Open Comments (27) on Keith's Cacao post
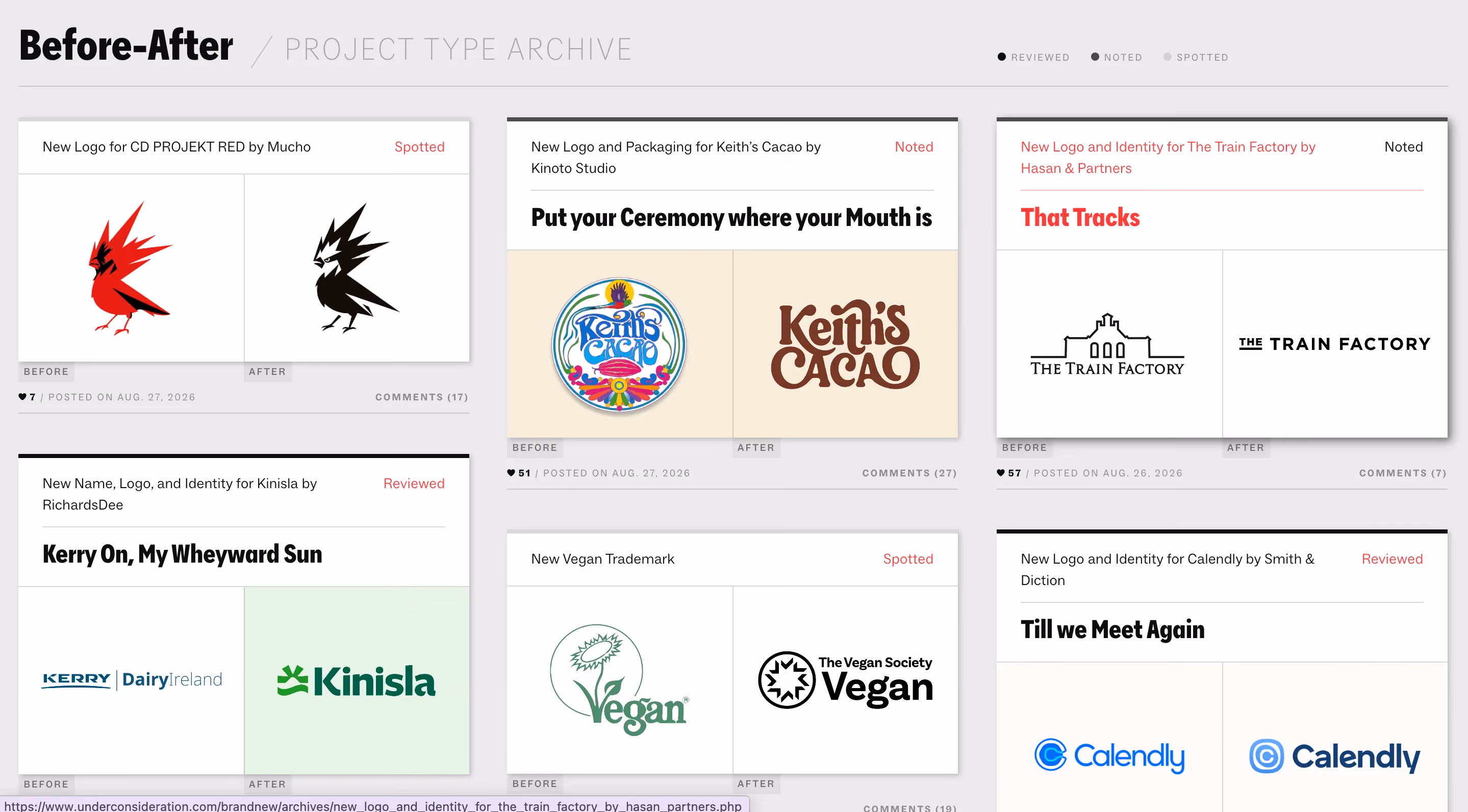1468x812 pixels. click(x=909, y=472)
